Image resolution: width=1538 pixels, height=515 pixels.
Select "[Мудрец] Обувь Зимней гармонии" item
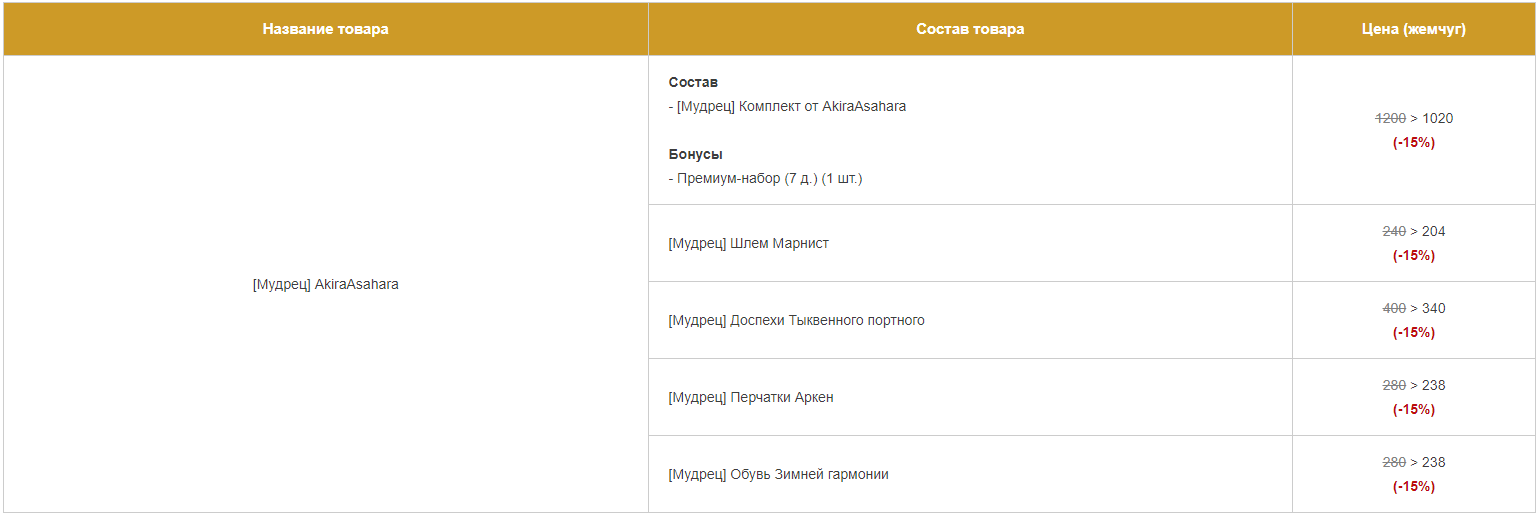pyautogui.click(x=778, y=474)
